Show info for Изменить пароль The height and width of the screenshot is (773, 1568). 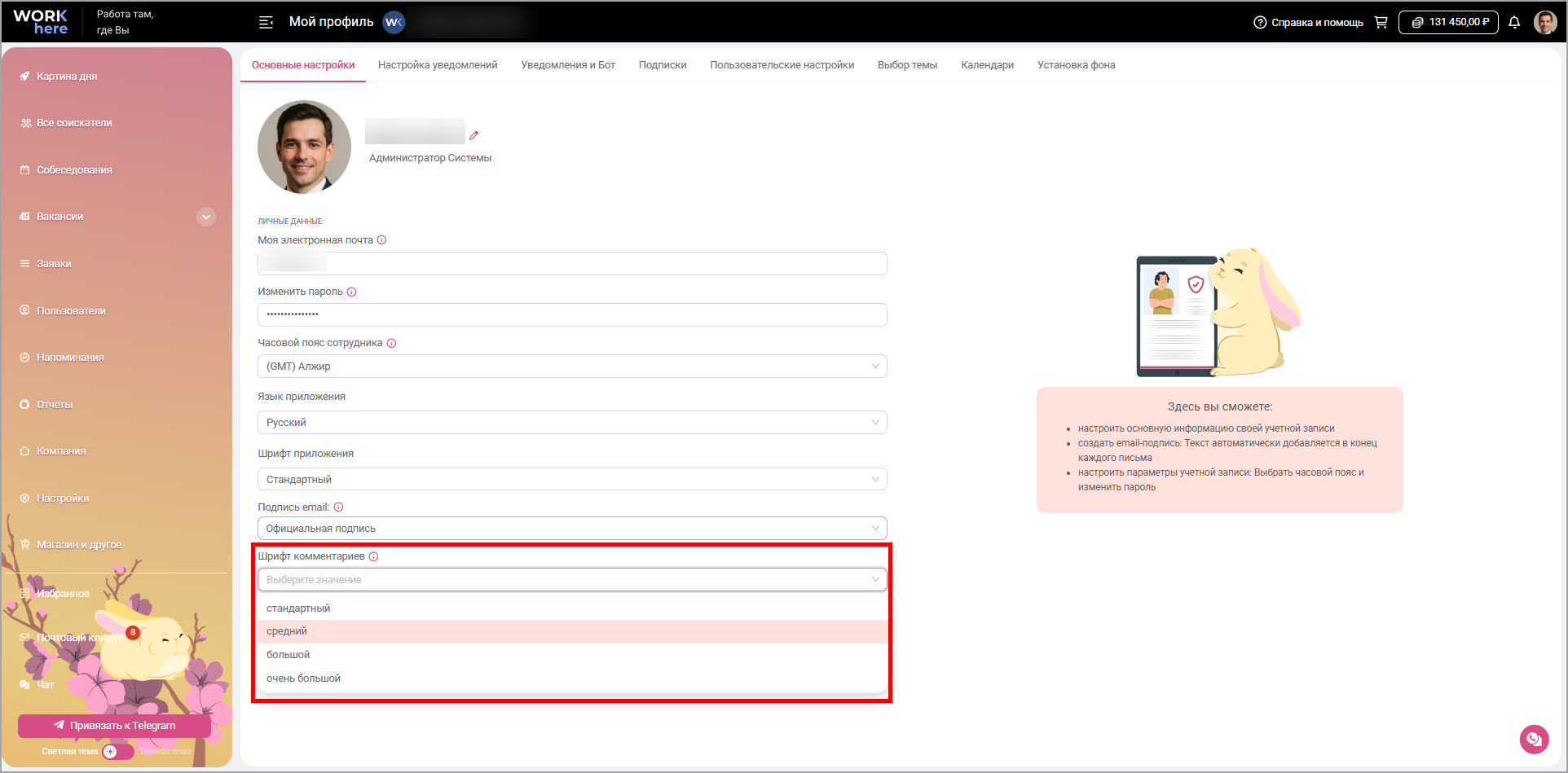352,292
